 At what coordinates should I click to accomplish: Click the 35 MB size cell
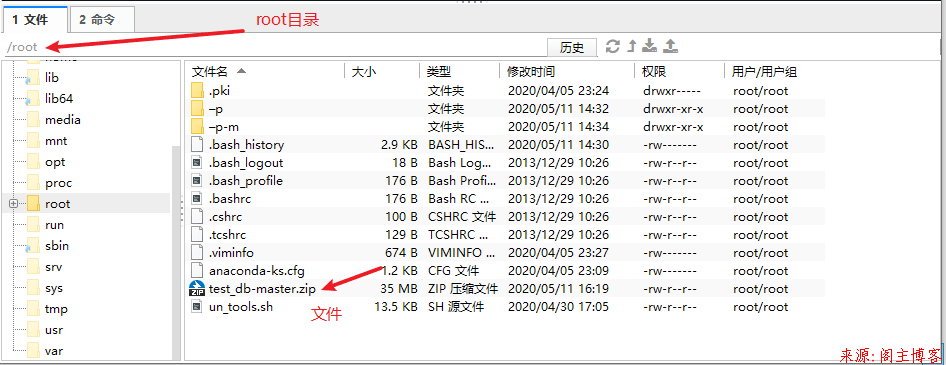[399, 288]
